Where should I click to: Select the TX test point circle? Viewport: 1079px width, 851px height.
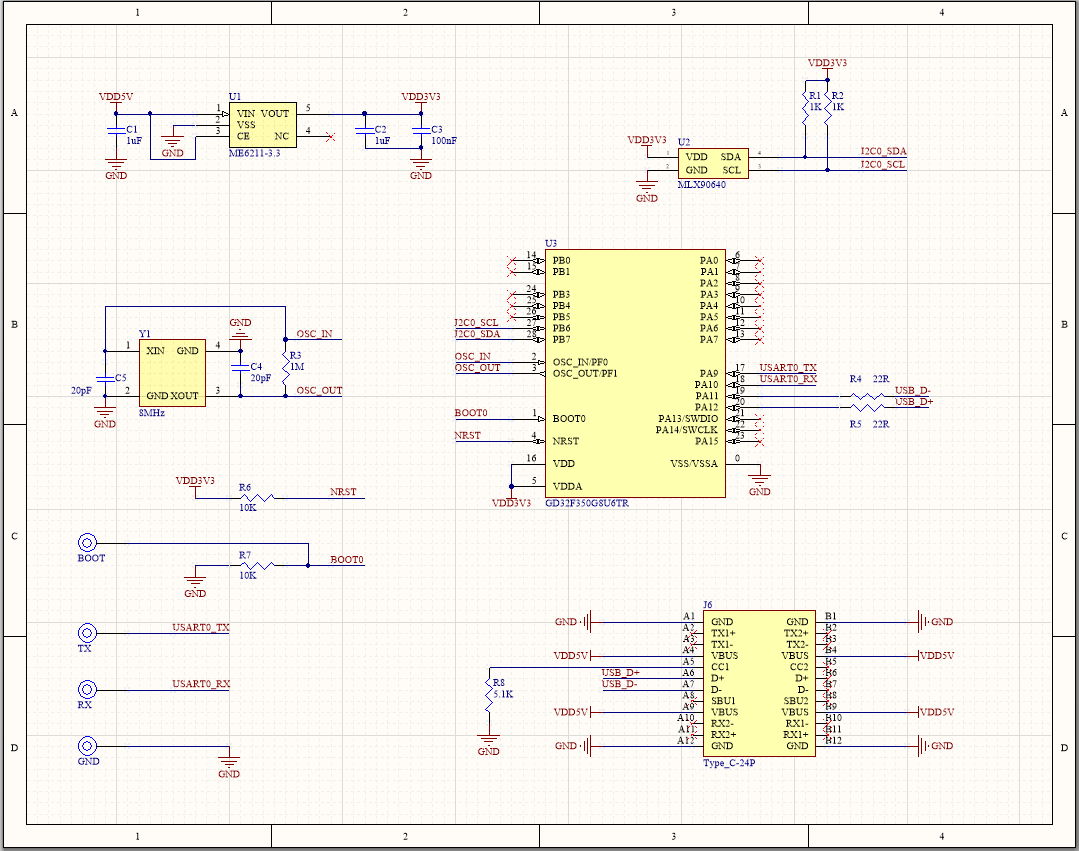click(x=87, y=633)
